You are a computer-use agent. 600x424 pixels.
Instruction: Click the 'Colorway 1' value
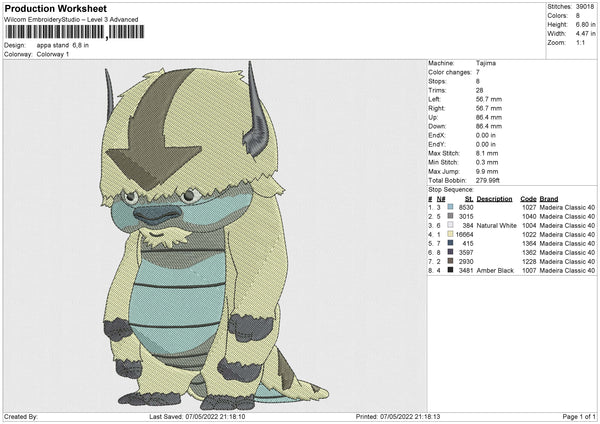tap(53, 54)
